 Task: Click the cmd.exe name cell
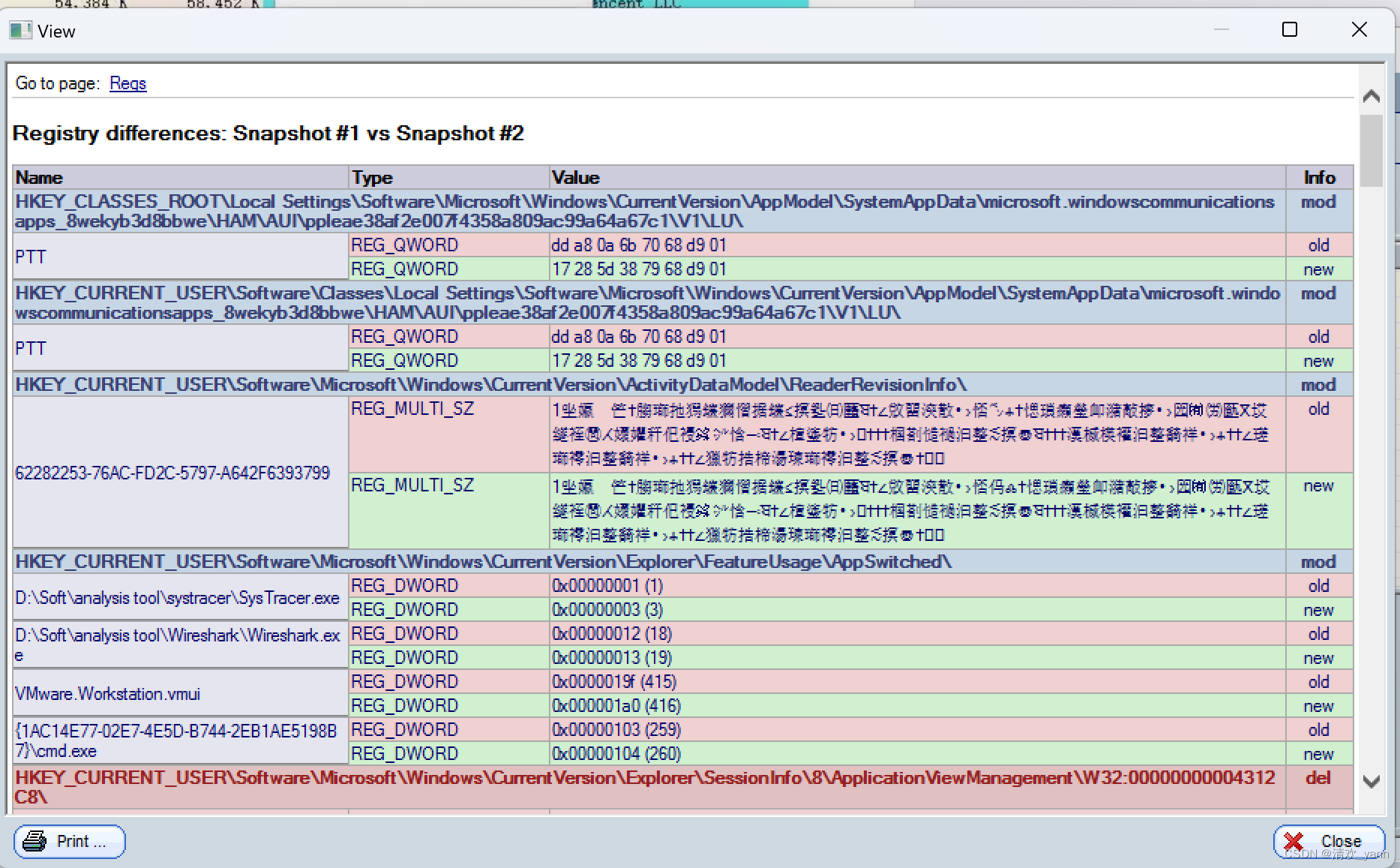(x=181, y=740)
